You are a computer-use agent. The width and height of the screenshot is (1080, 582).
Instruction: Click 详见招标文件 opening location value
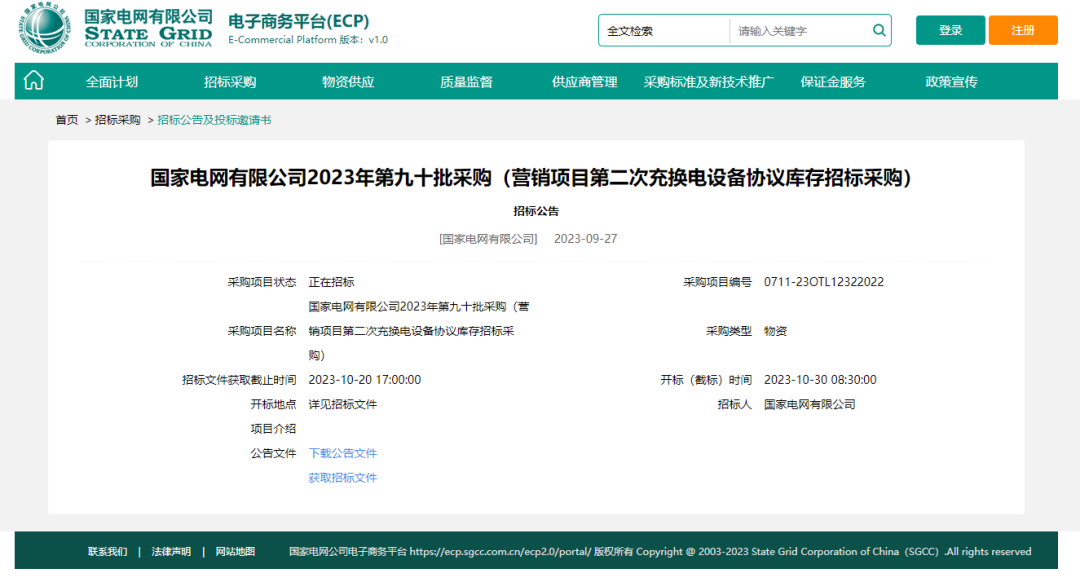click(342, 404)
